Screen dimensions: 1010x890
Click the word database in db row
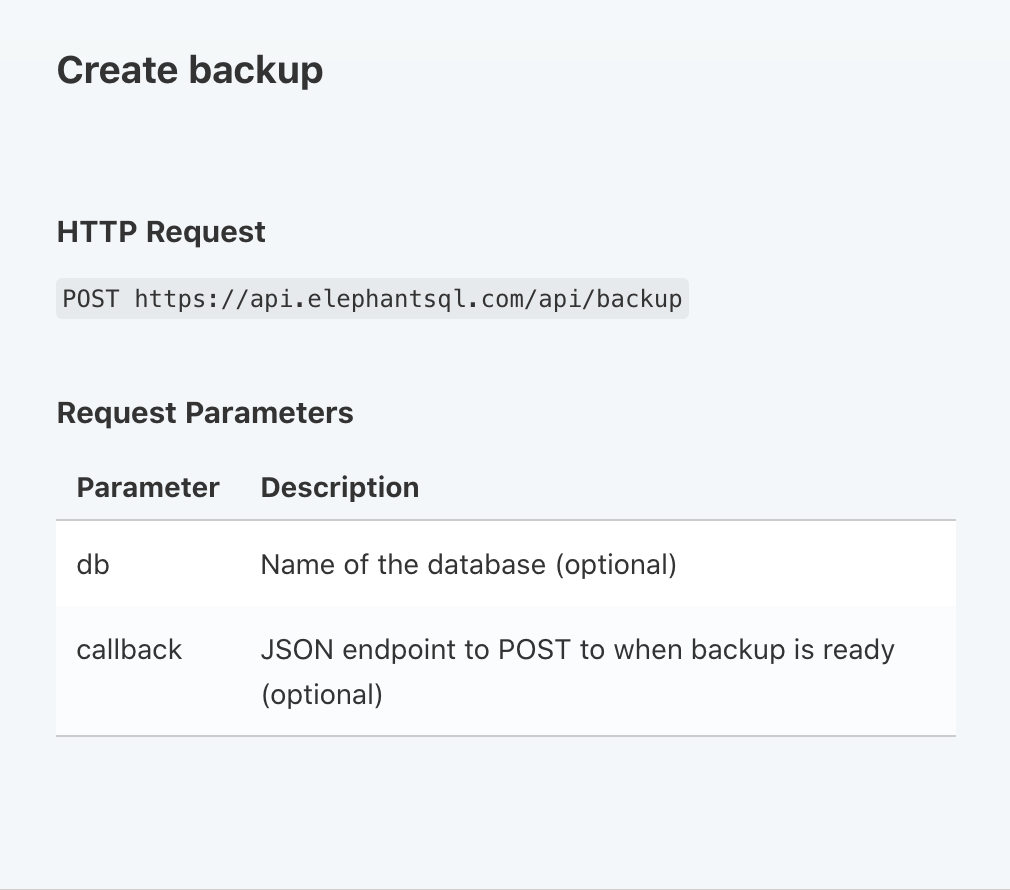click(487, 565)
